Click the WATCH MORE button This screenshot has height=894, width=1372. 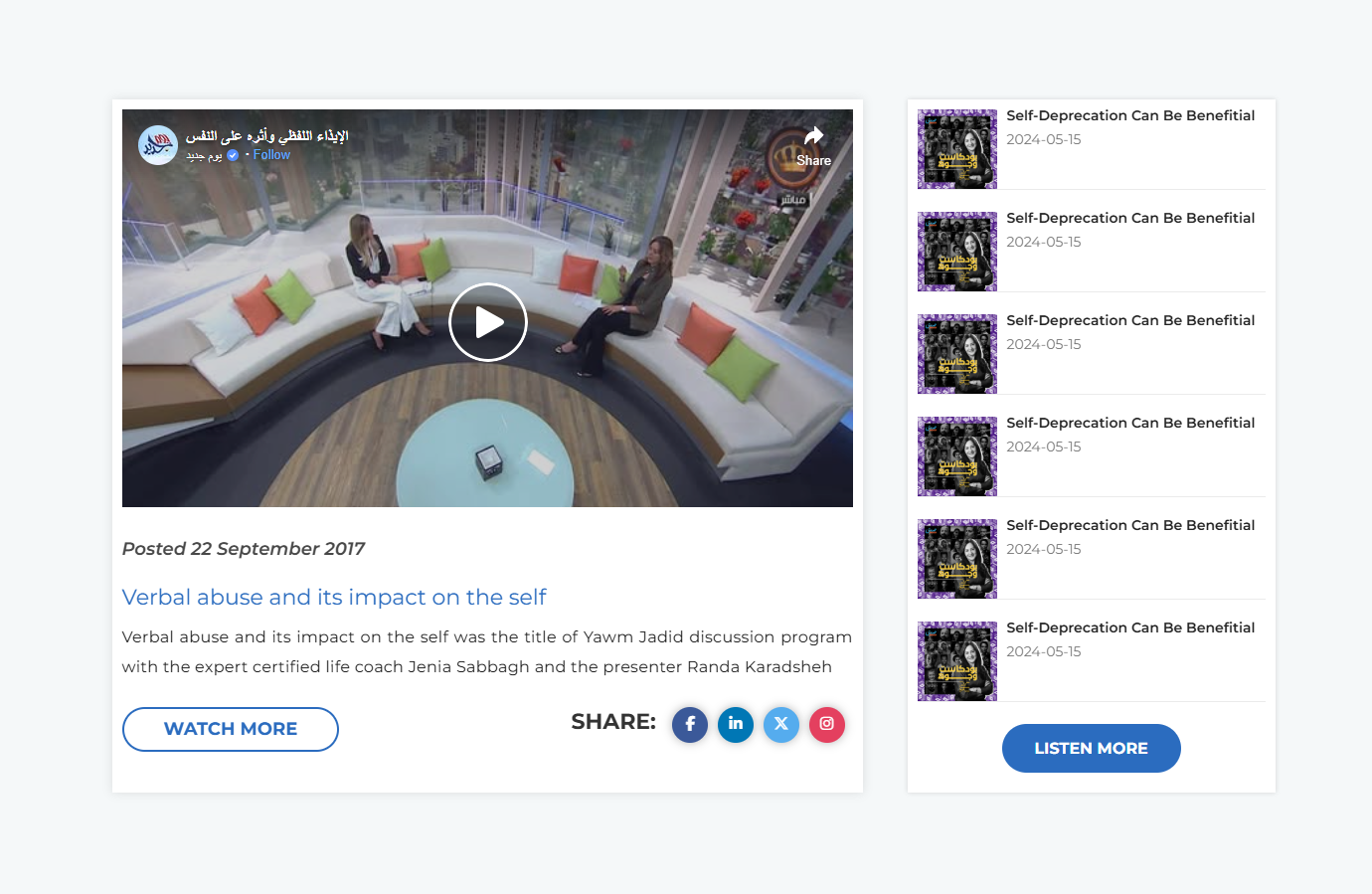click(231, 729)
